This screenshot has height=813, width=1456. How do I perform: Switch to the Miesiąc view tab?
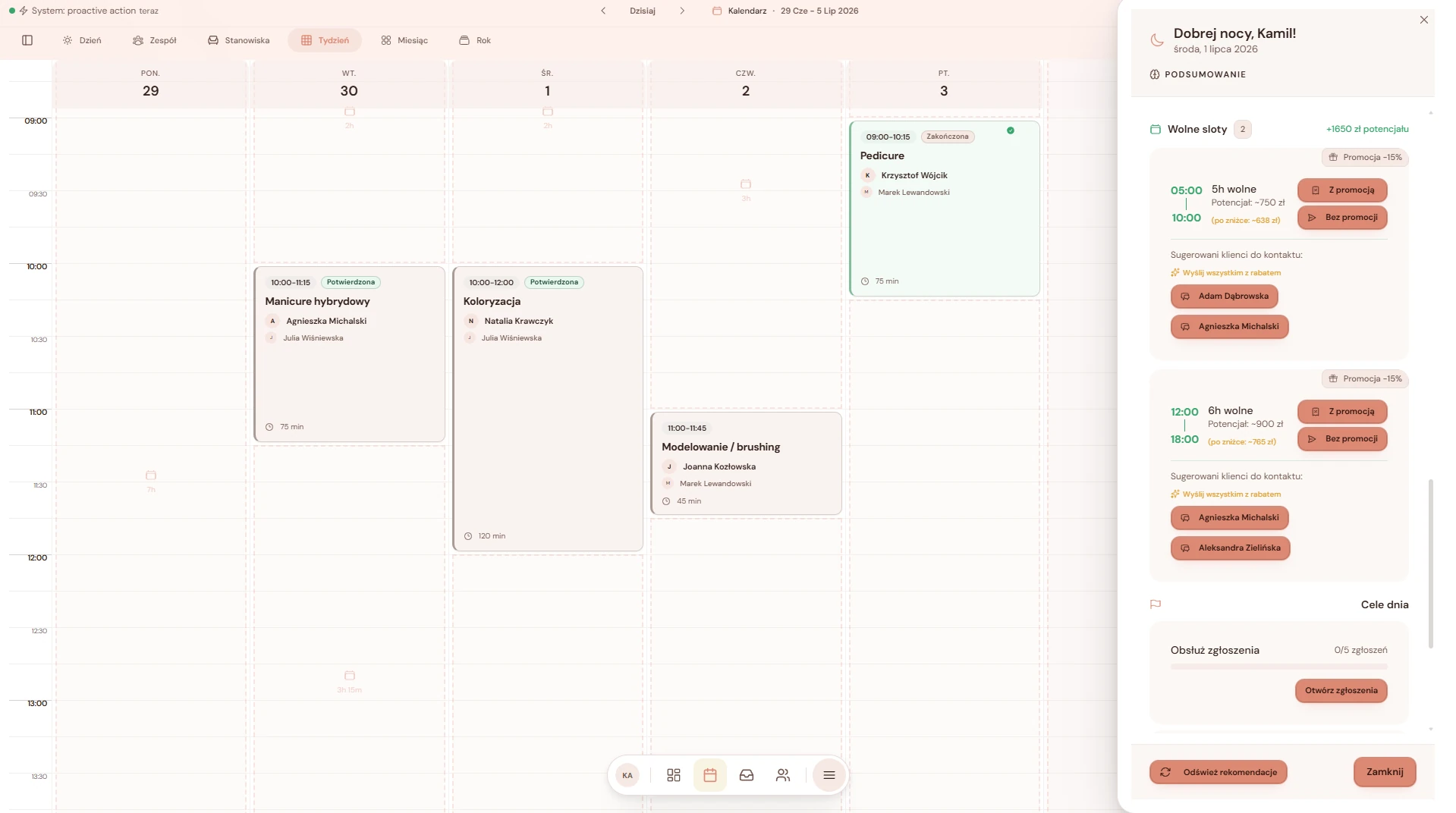(x=404, y=40)
